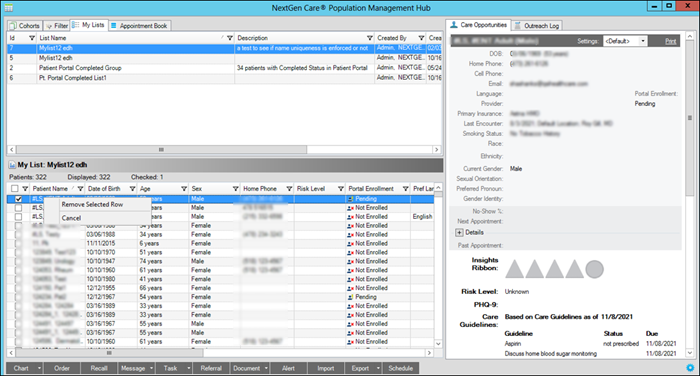
Task: Click the List Name column filter icon
Action: tap(229, 38)
